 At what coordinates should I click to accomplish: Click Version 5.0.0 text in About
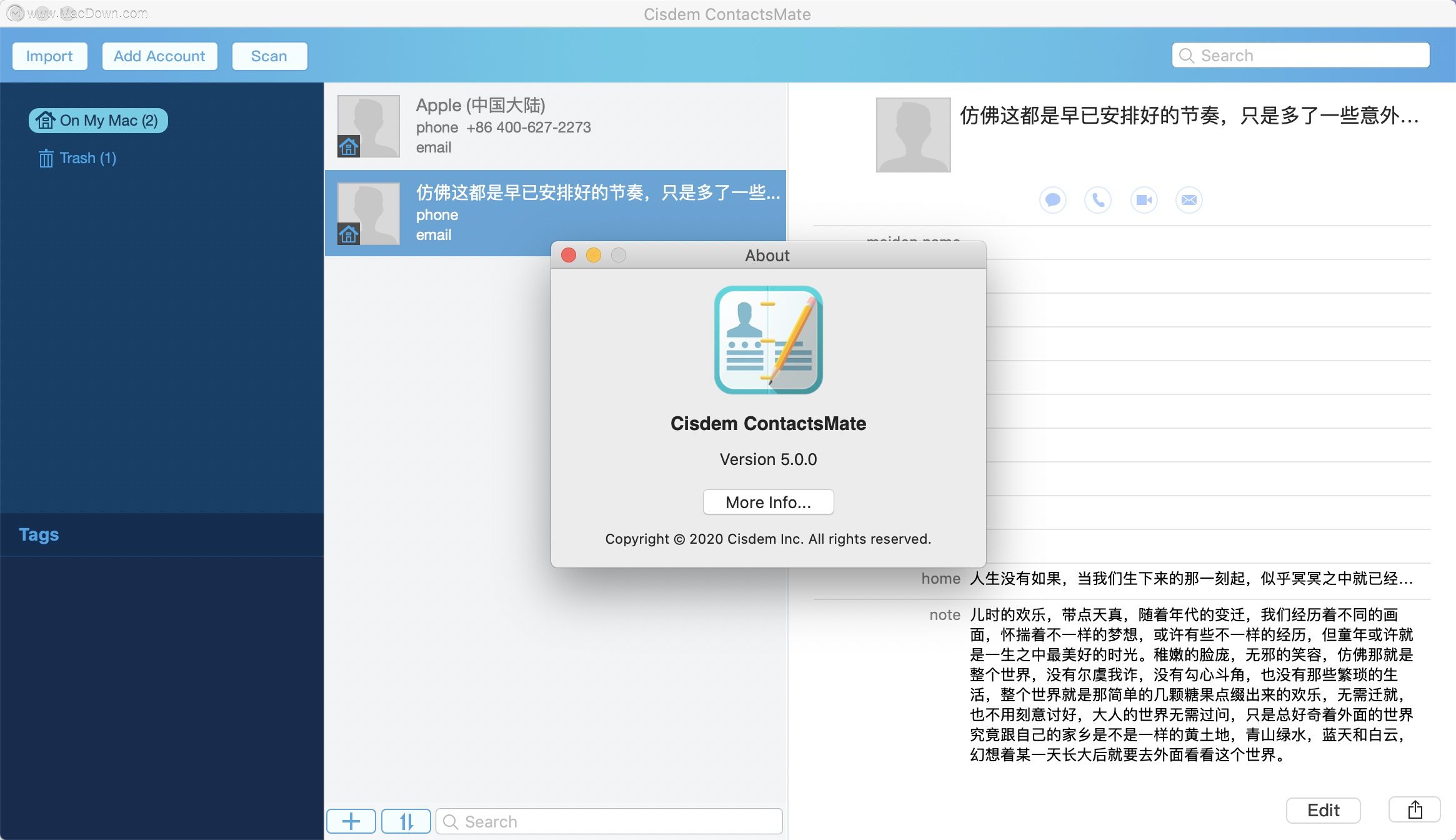[769, 459]
